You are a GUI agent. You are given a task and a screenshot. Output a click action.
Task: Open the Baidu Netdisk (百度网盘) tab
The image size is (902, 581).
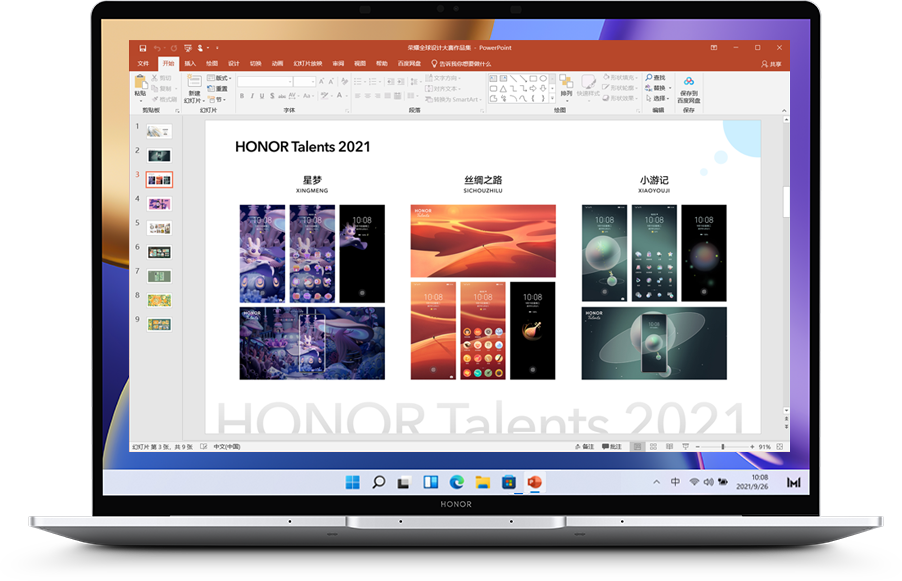(409, 63)
